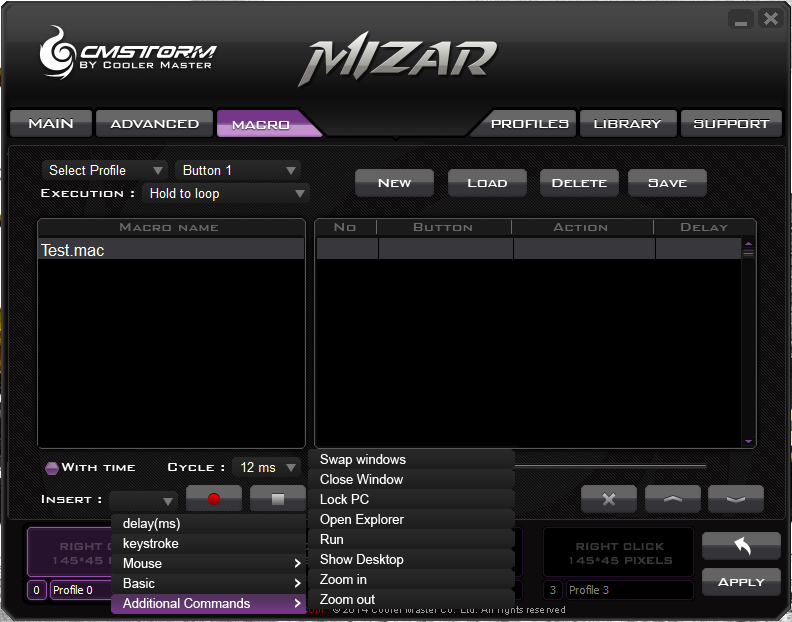The width and height of the screenshot is (792, 622).
Task: Click the red record macro button
Action: (x=212, y=498)
